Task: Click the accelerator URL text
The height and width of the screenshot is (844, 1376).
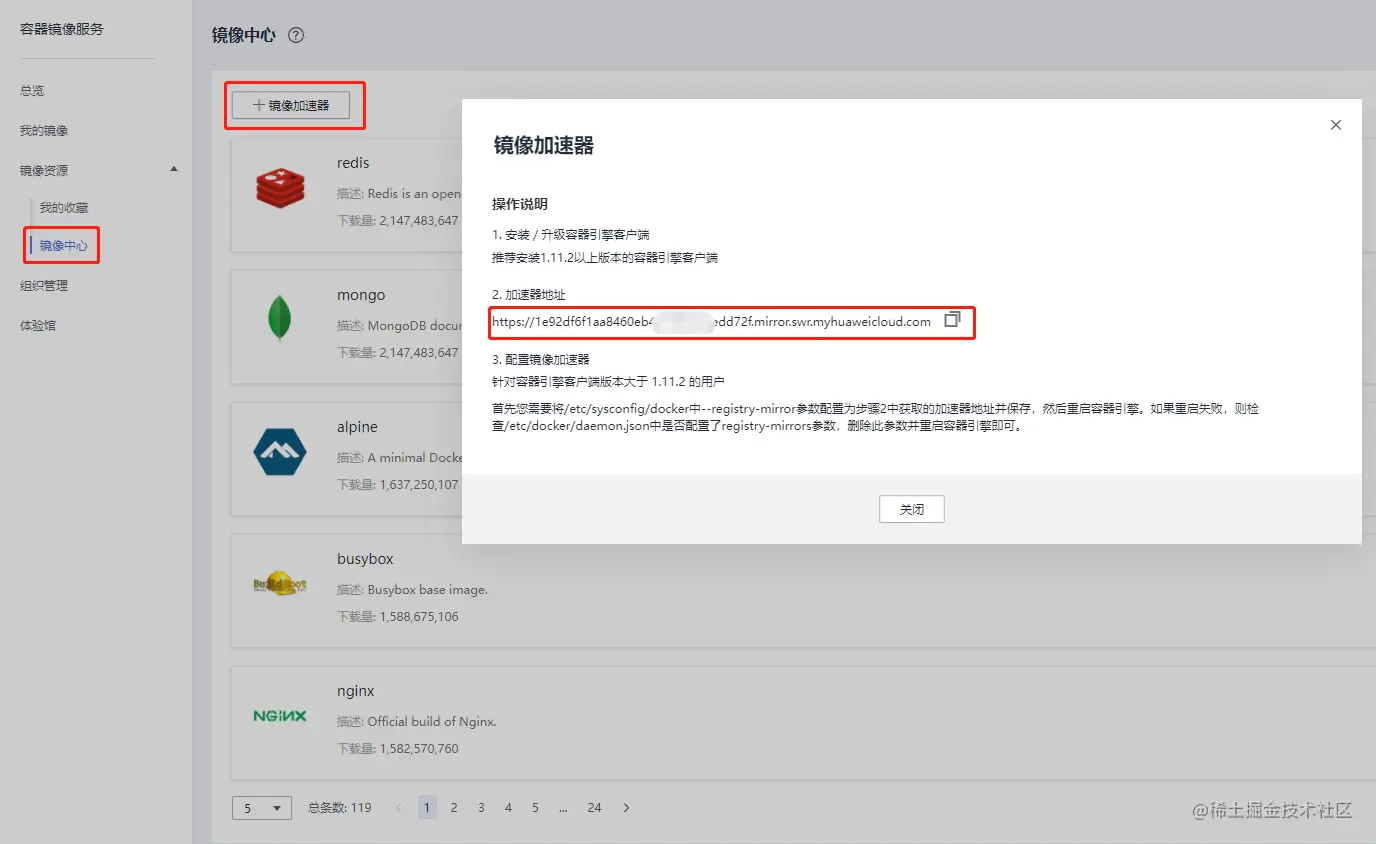Action: pyautogui.click(x=711, y=321)
